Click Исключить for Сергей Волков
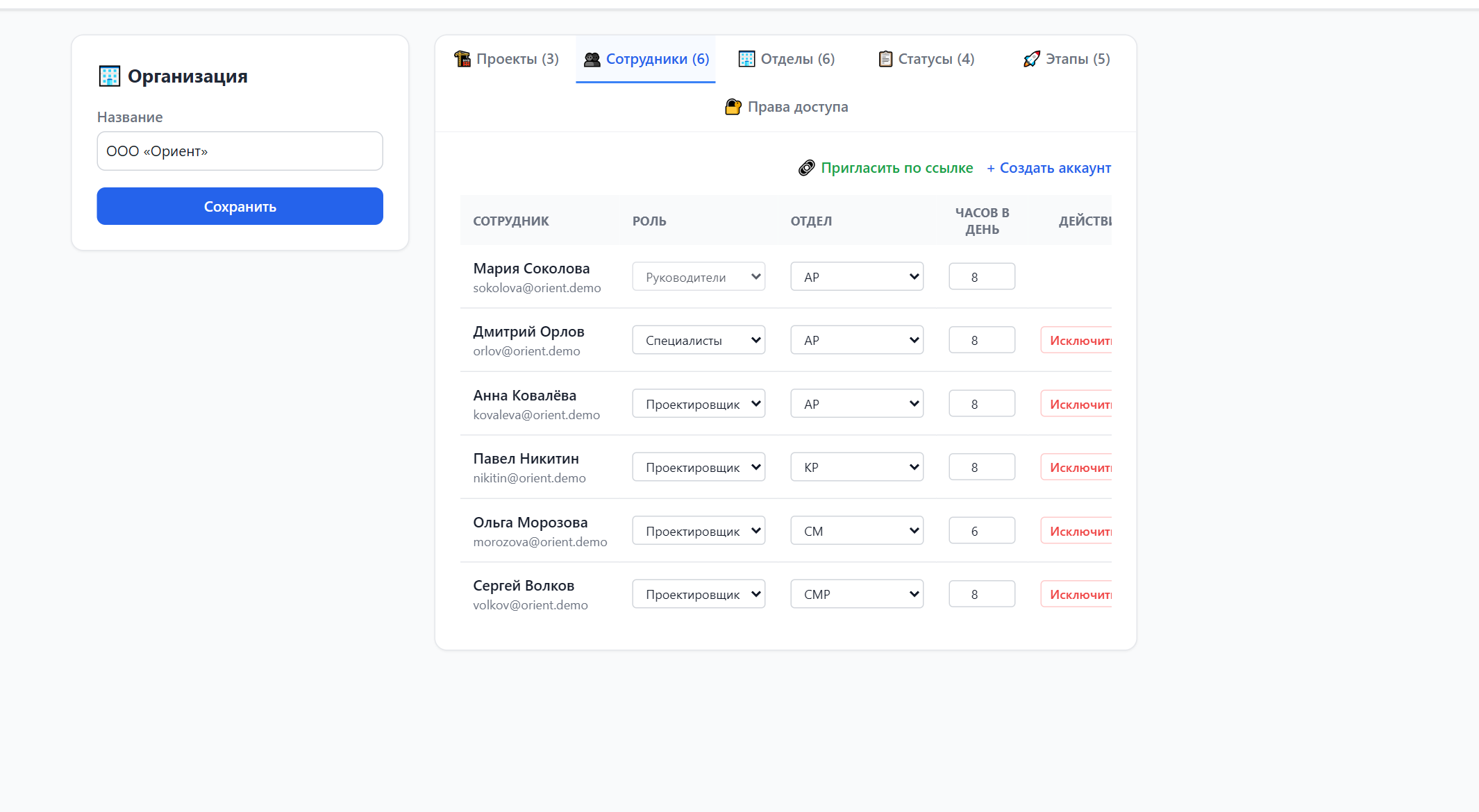 click(x=1077, y=594)
